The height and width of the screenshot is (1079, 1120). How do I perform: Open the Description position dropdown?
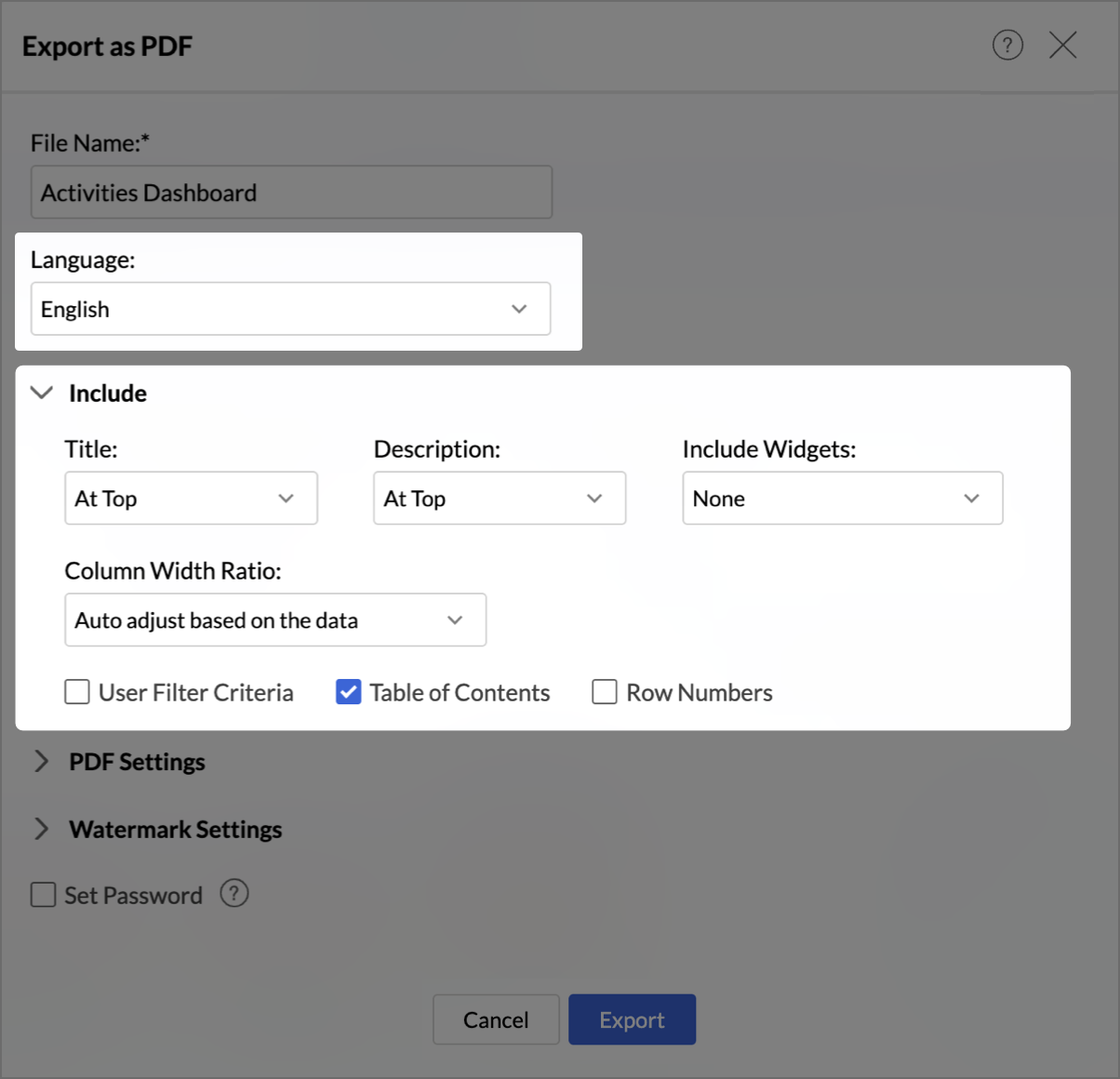click(x=500, y=499)
